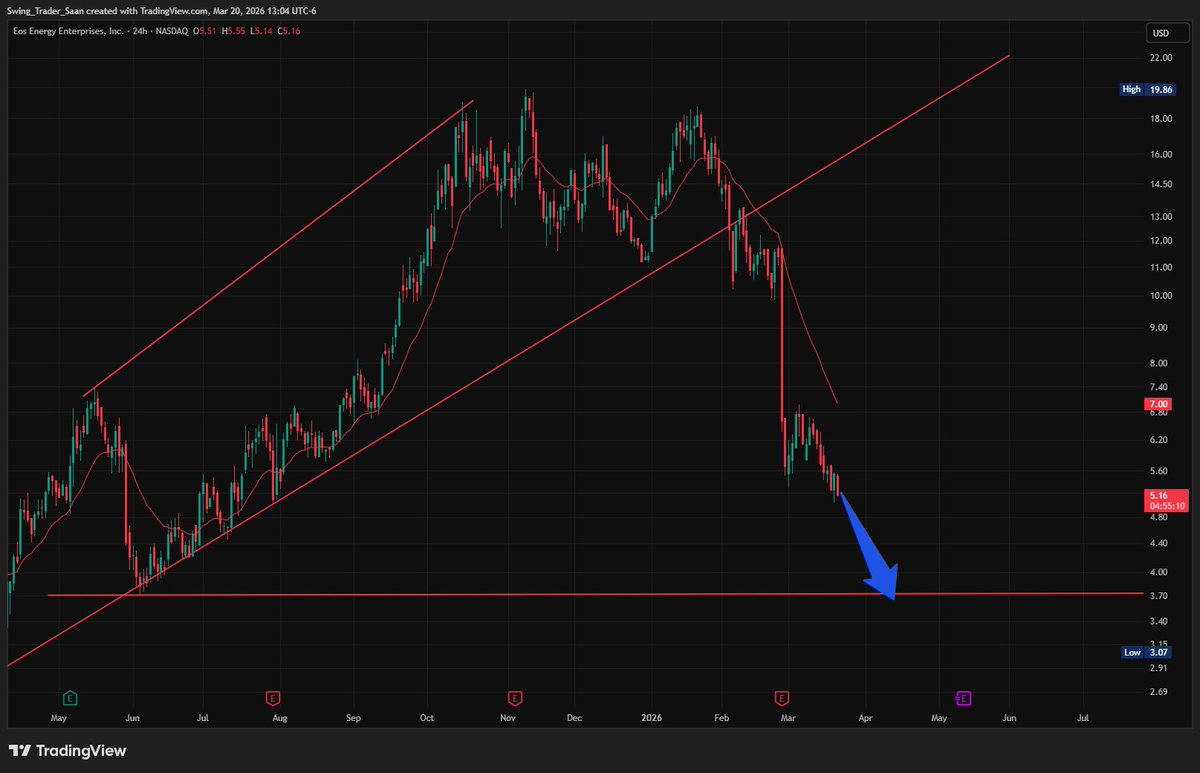Click the 2026 time axis label
The width and height of the screenshot is (1200, 773).
click(x=652, y=718)
